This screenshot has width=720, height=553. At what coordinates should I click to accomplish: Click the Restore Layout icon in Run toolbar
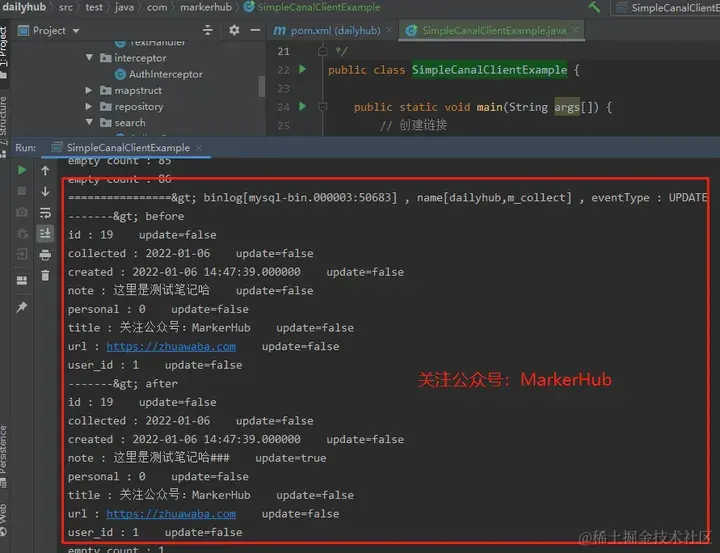coord(22,280)
